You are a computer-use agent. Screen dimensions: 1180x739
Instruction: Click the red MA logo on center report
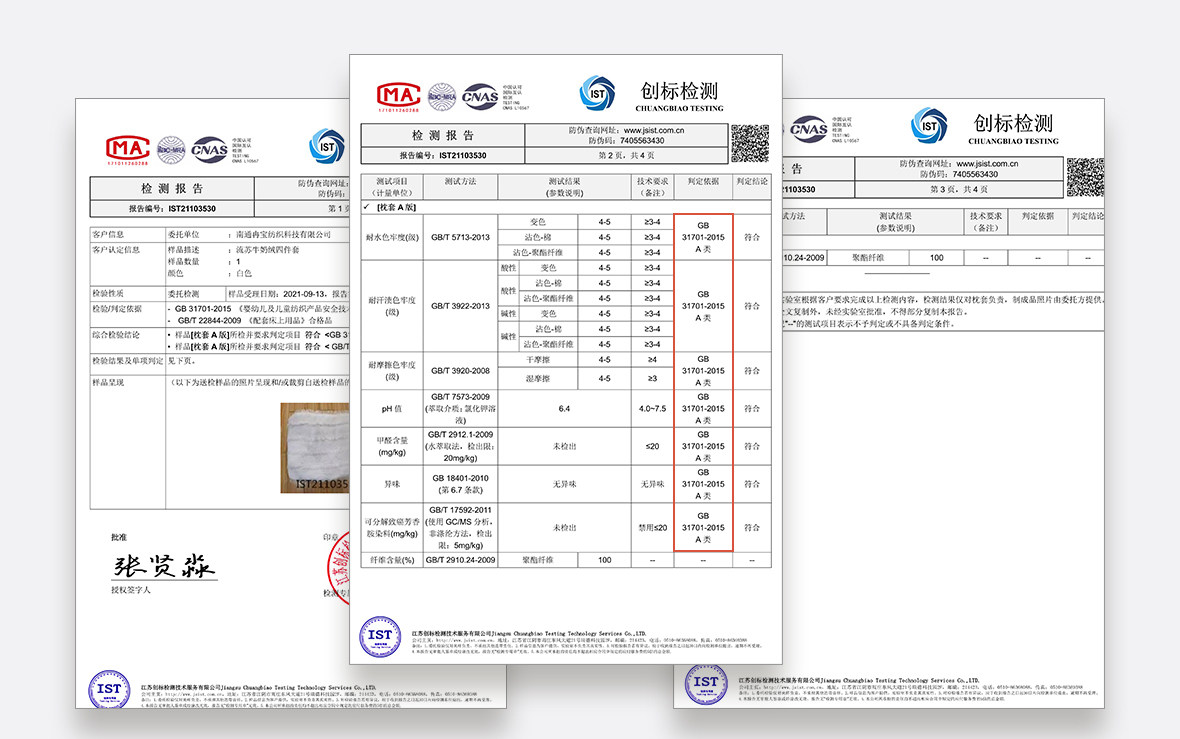coord(398,96)
